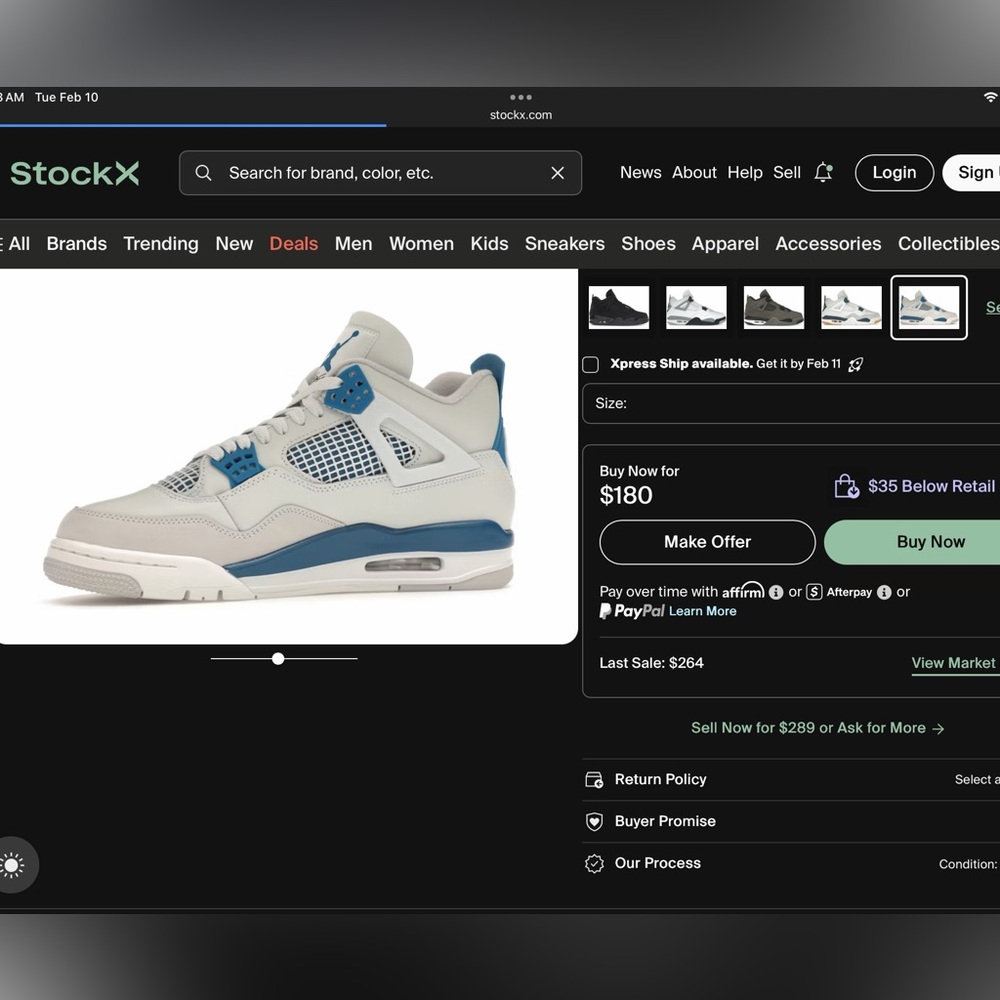Open the Men category
The width and height of the screenshot is (1000, 1000).
[353, 244]
